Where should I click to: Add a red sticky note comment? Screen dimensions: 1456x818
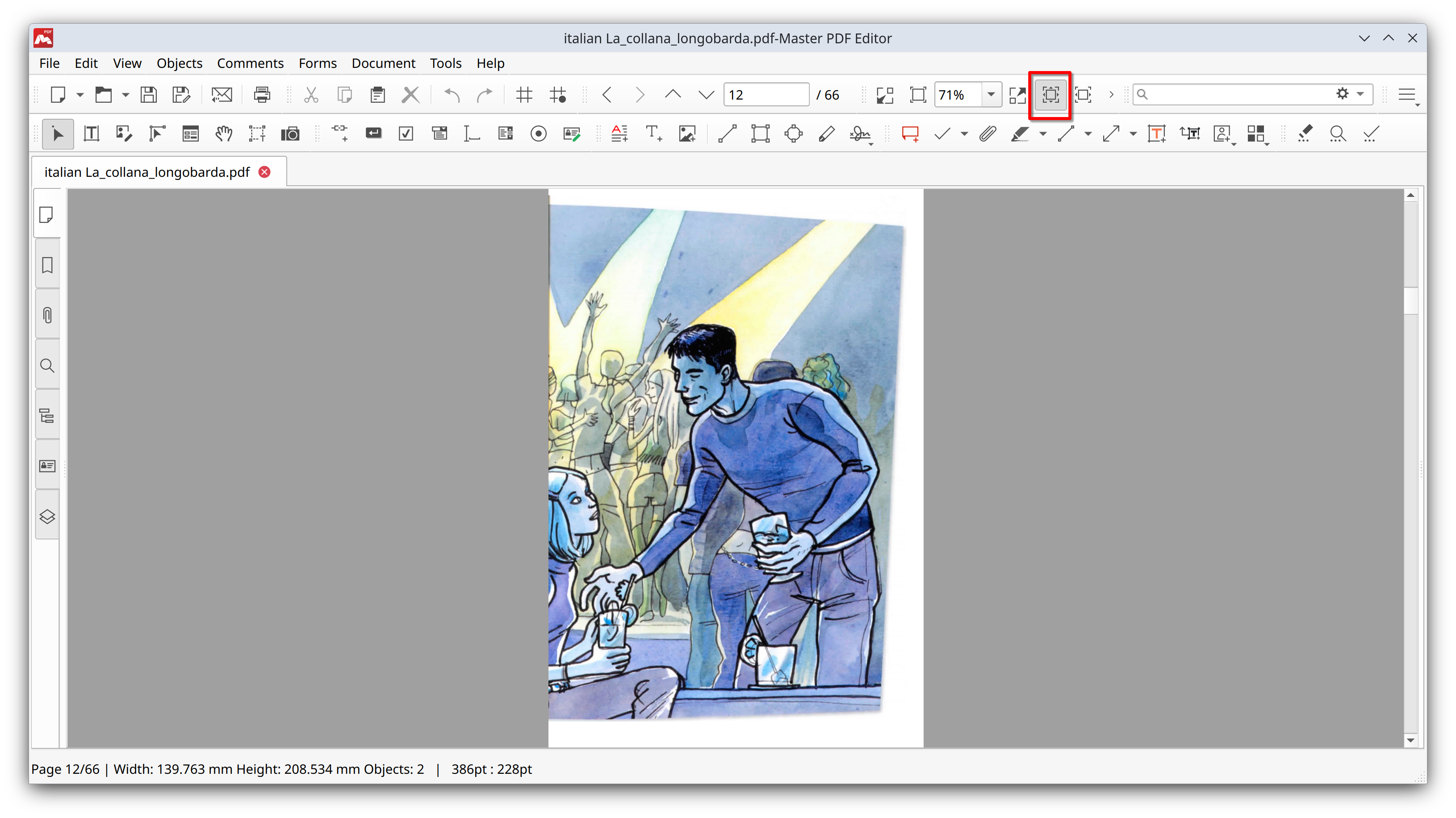[910, 134]
